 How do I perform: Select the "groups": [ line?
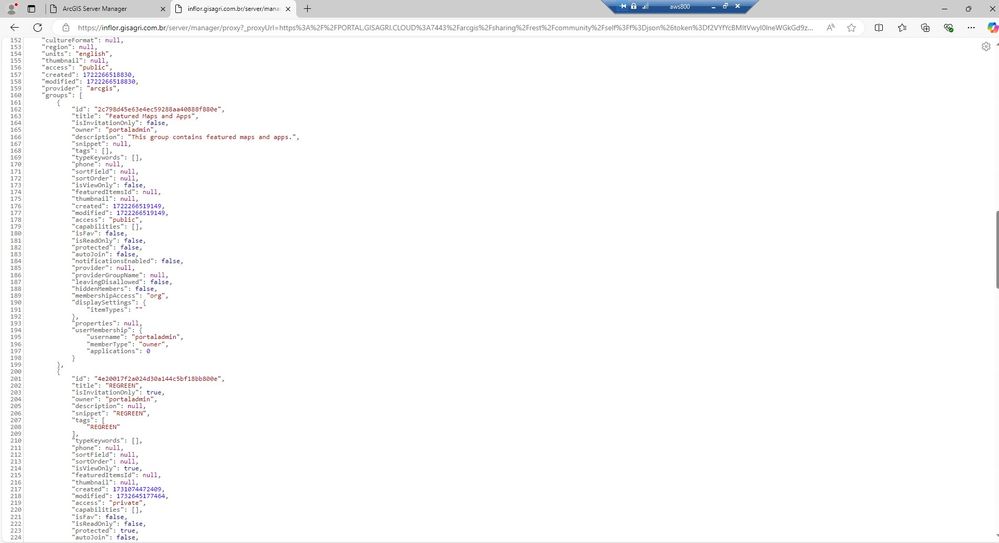(x=62, y=96)
